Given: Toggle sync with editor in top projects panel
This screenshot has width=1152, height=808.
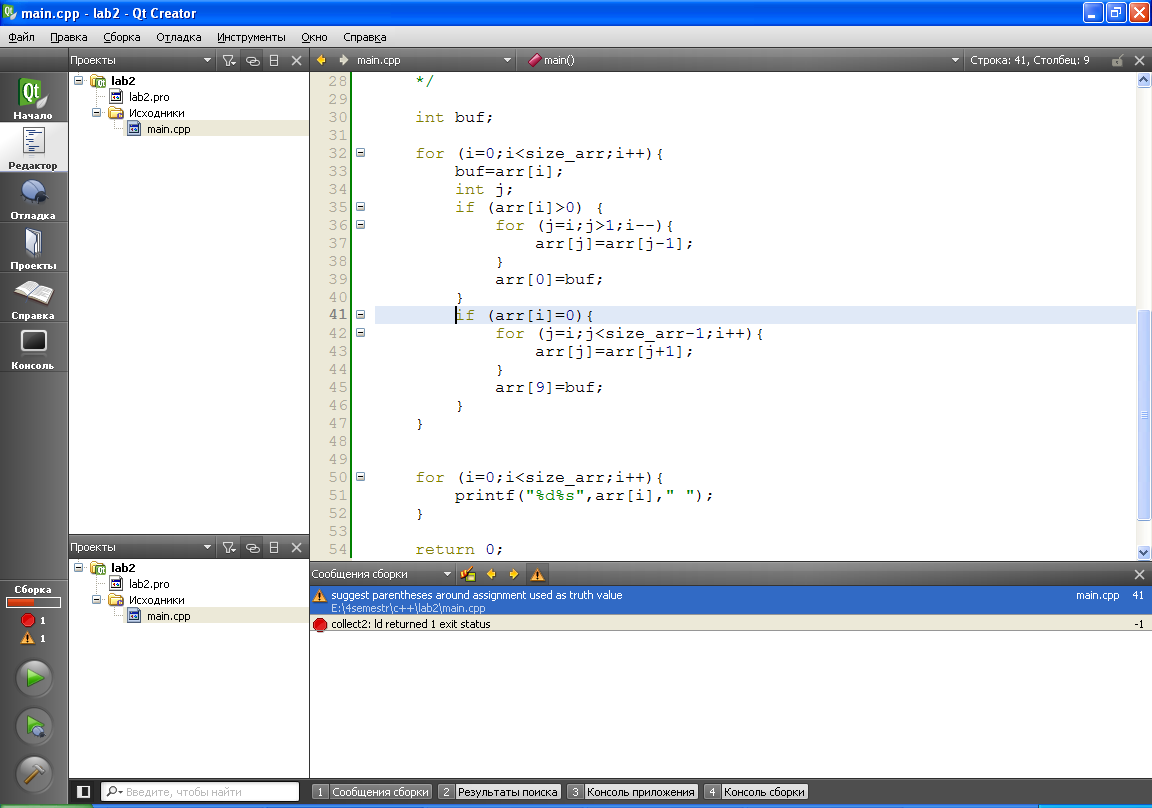Looking at the screenshot, I should [x=252, y=61].
